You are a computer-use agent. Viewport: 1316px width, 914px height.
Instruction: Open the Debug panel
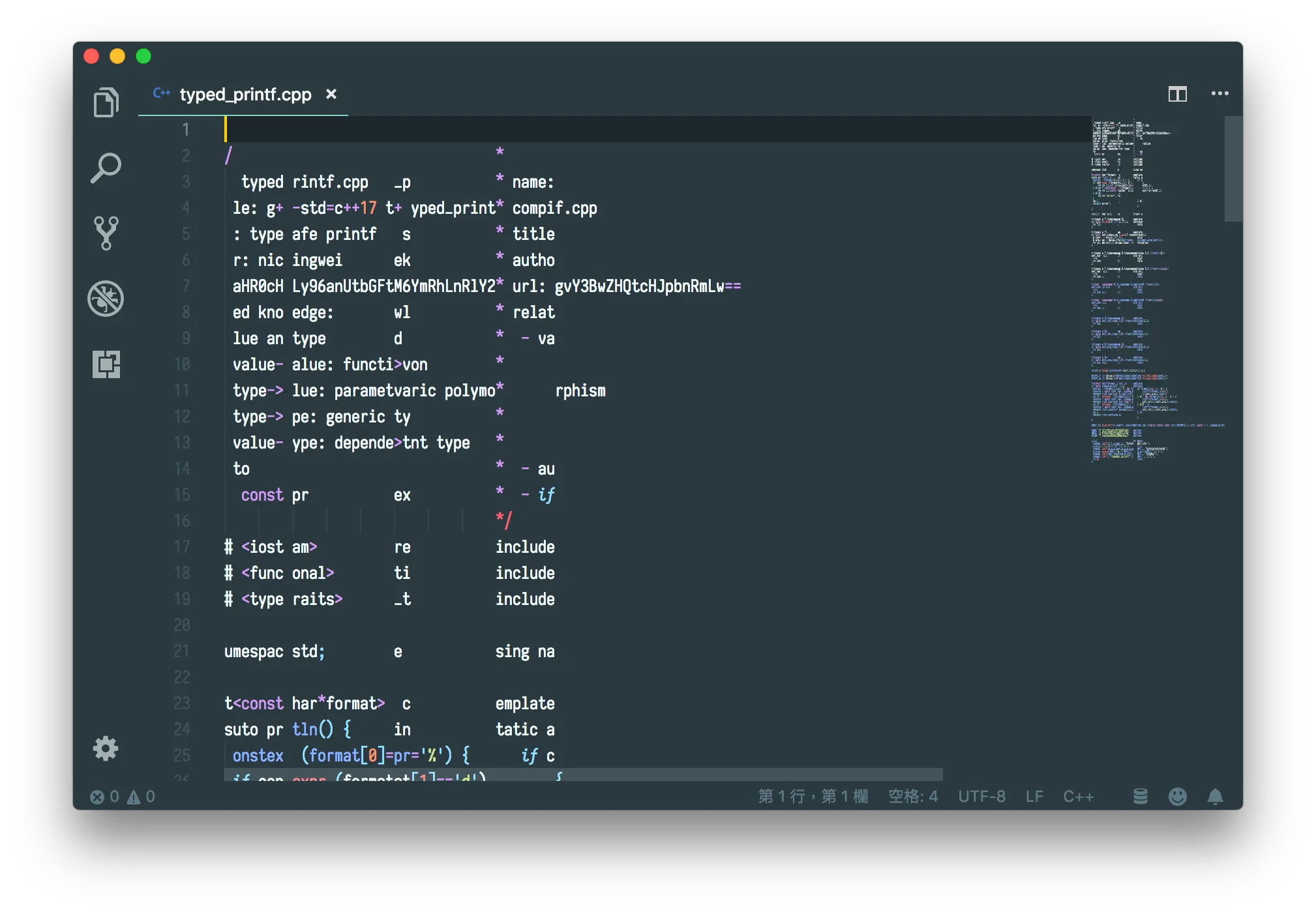pyautogui.click(x=106, y=299)
